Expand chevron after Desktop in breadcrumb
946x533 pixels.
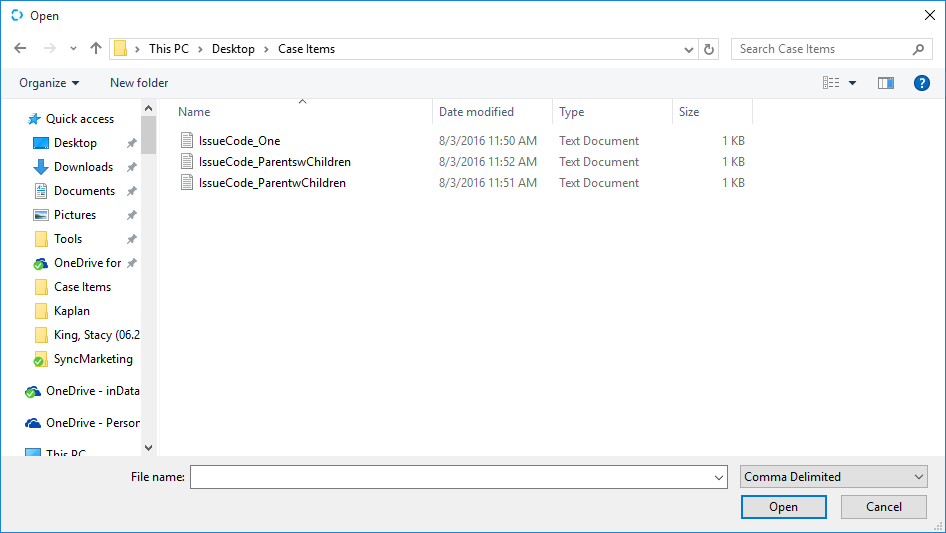coord(266,49)
